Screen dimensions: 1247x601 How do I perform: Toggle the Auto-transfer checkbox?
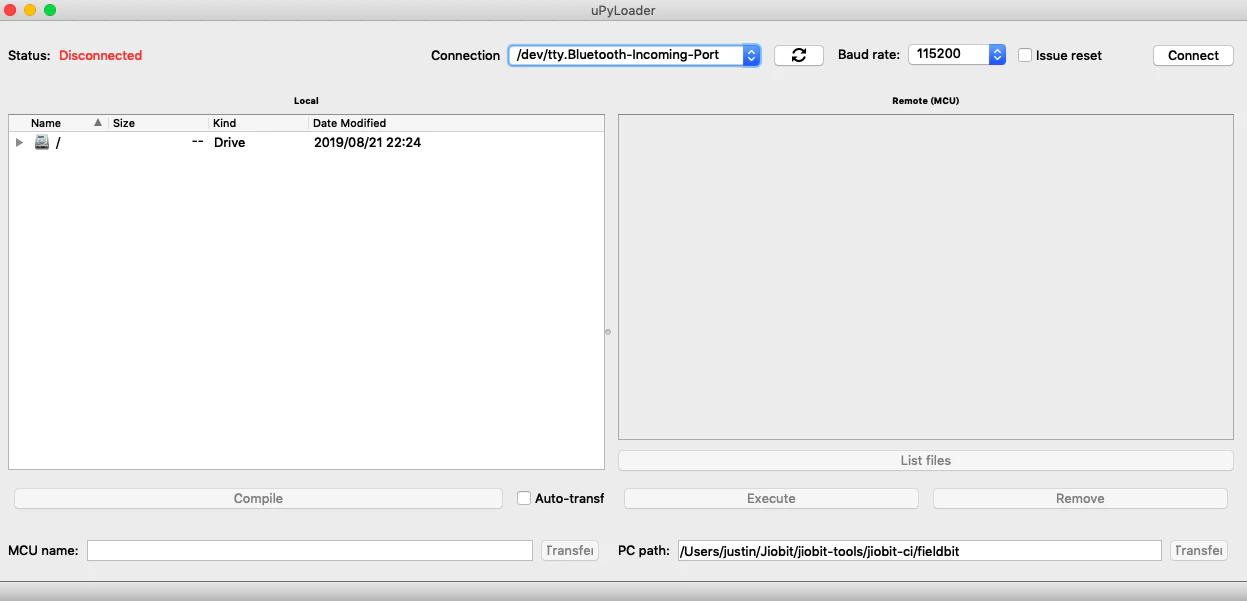[524, 498]
